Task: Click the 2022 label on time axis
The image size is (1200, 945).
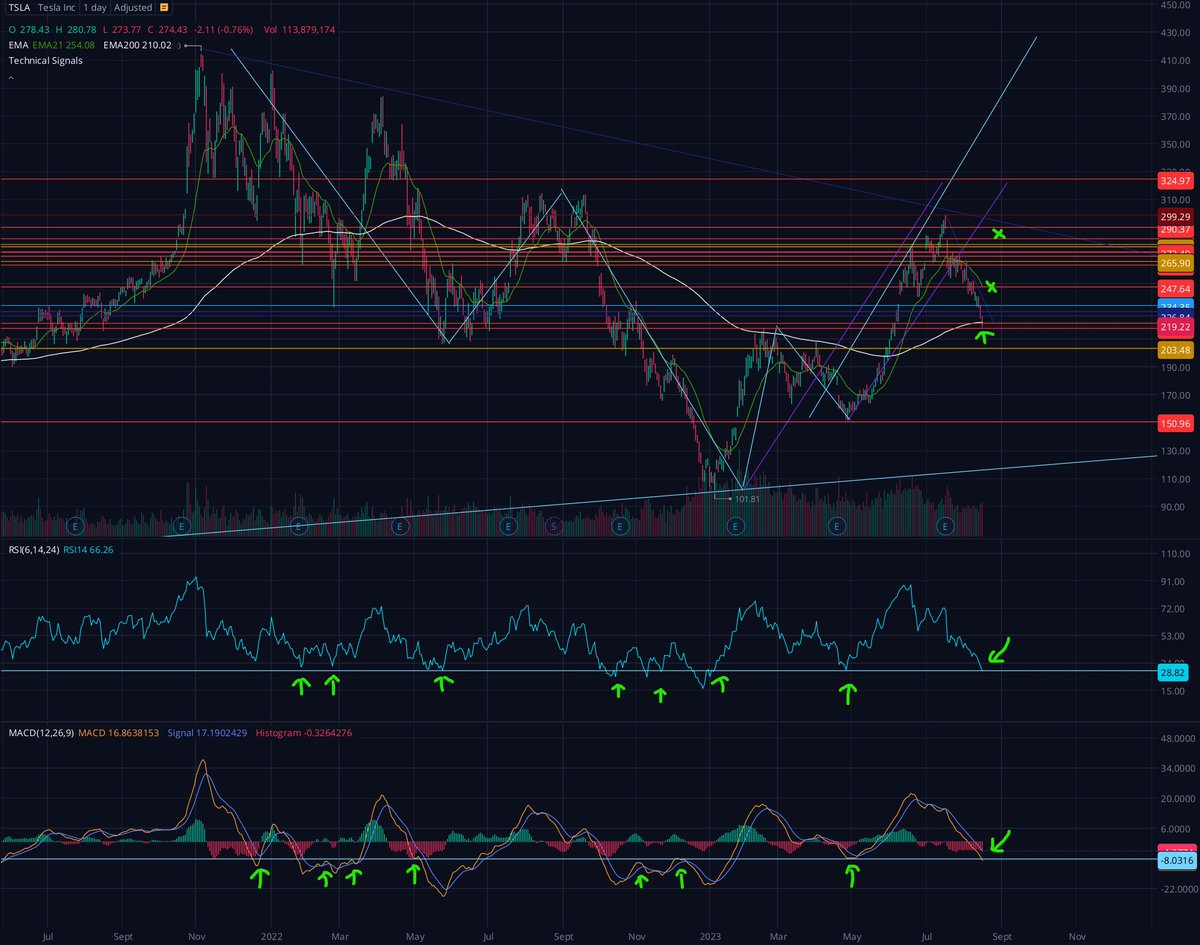Action: [x=271, y=935]
